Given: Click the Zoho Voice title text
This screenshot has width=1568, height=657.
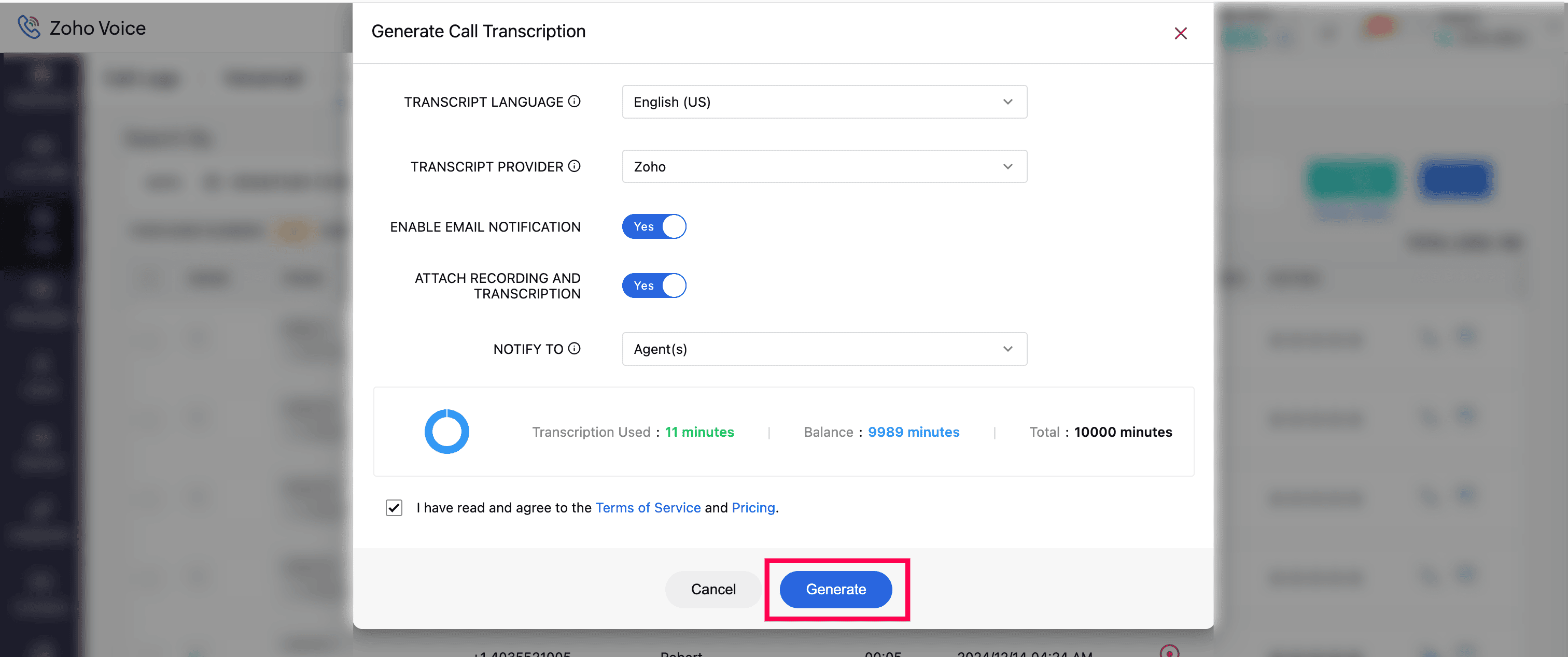Looking at the screenshot, I should [x=97, y=28].
